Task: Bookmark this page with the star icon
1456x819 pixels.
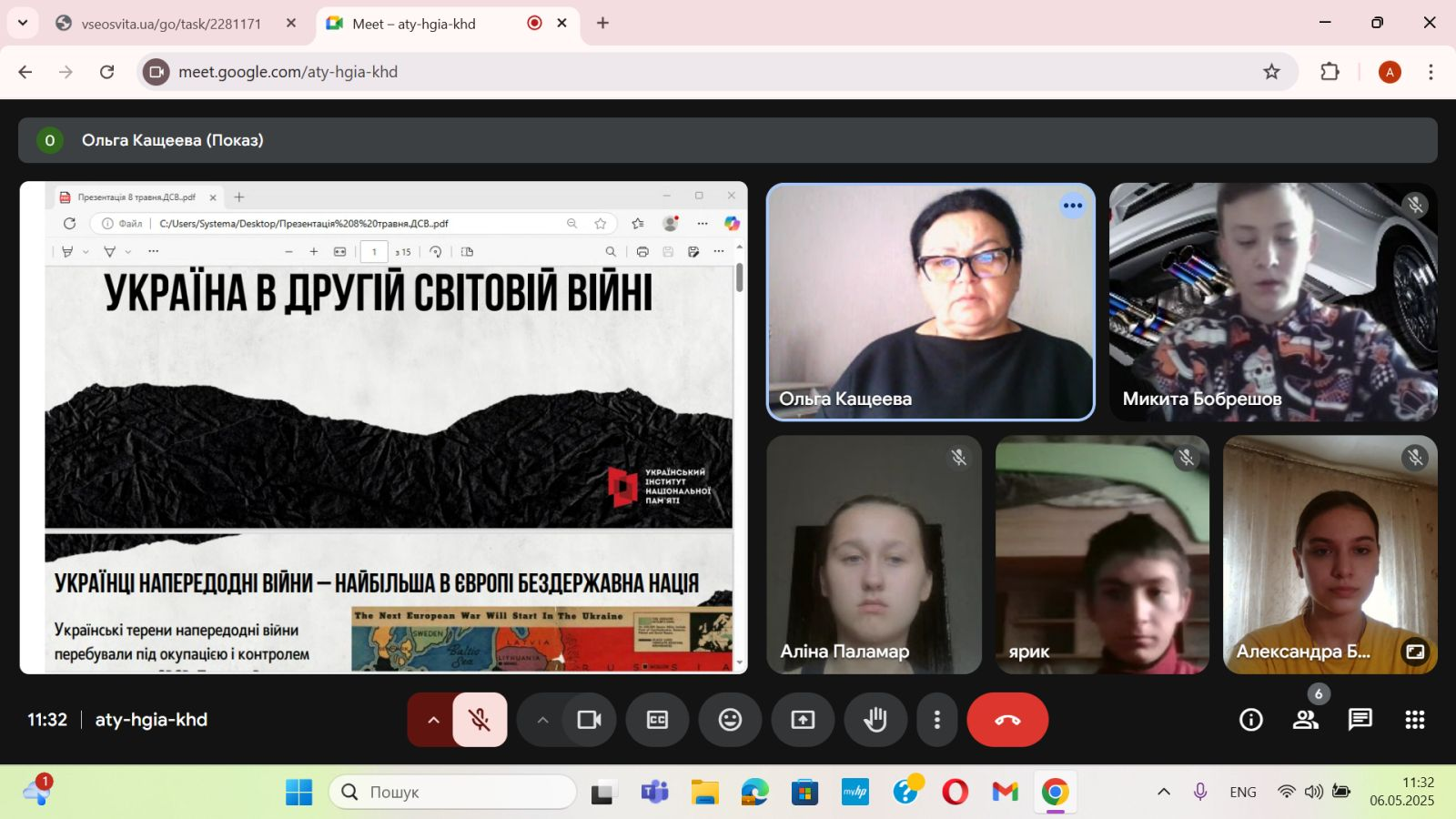Action: [1271, 72]
